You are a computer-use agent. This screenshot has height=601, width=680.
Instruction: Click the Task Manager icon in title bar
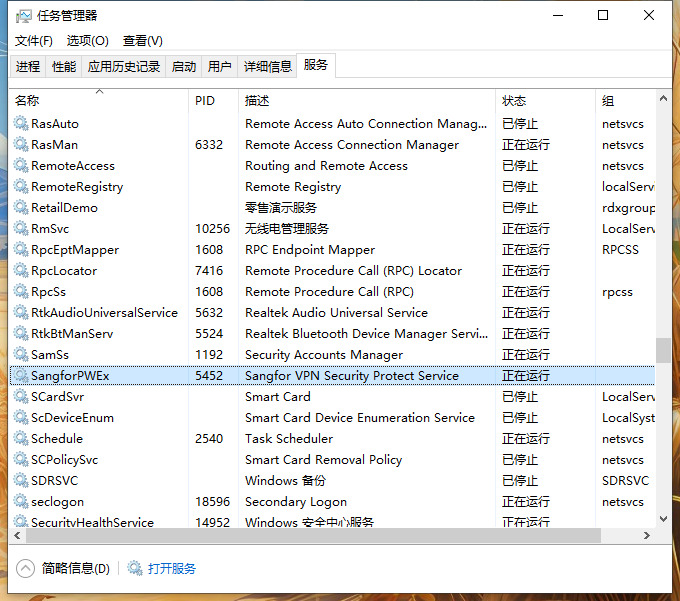[x=23, y=16]
